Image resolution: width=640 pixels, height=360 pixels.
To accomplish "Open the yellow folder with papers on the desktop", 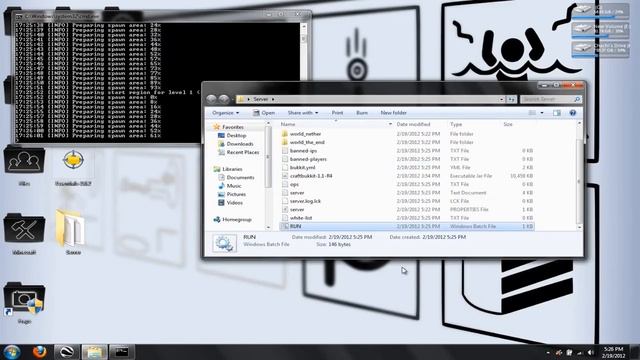I will 71,228.
